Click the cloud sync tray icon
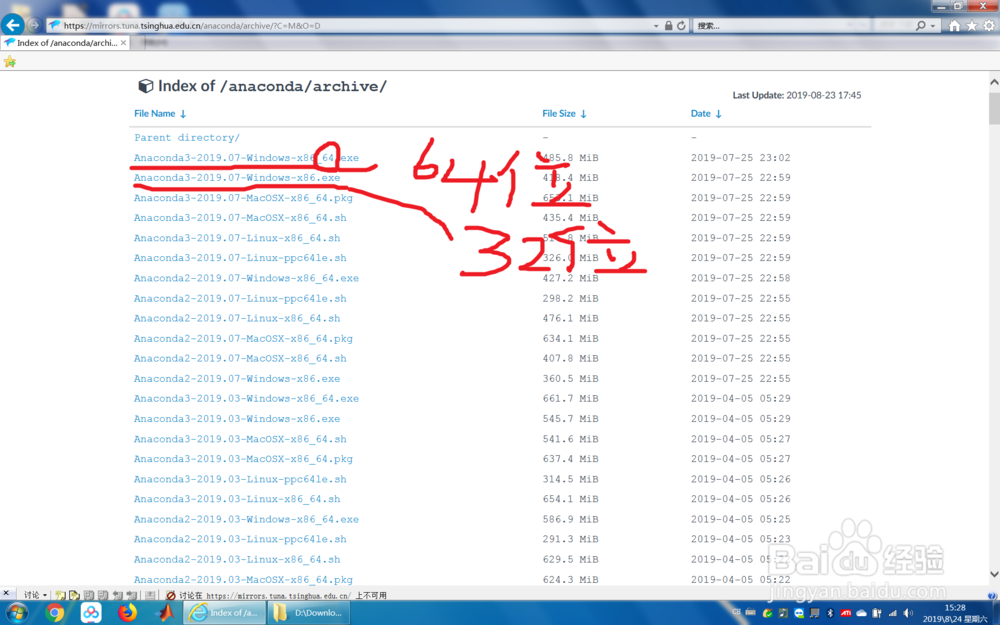Viewport: 1000px width, 625px height. click(861, 614)
